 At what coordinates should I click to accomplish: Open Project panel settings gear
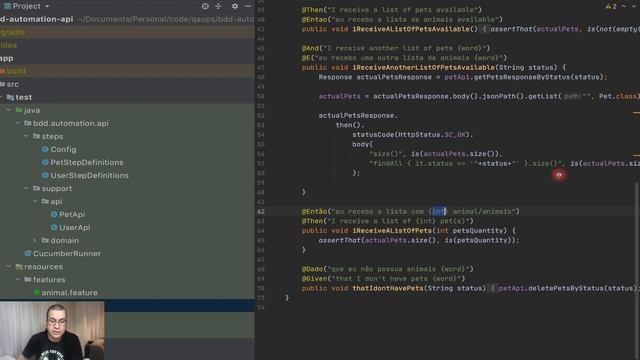click(235, 6)
